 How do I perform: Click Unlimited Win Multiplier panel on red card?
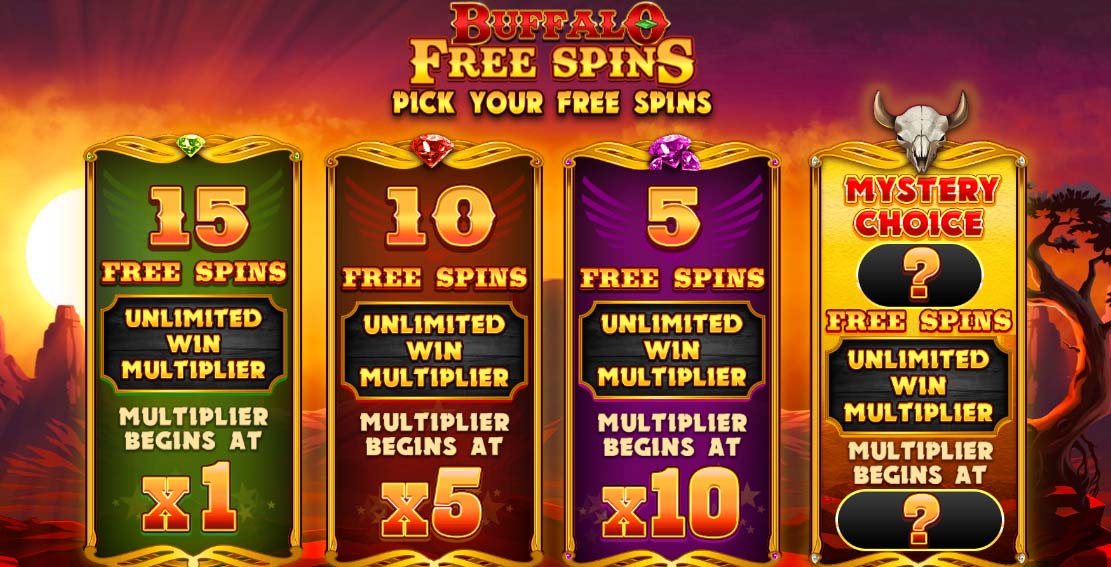(x=434, y=351)
